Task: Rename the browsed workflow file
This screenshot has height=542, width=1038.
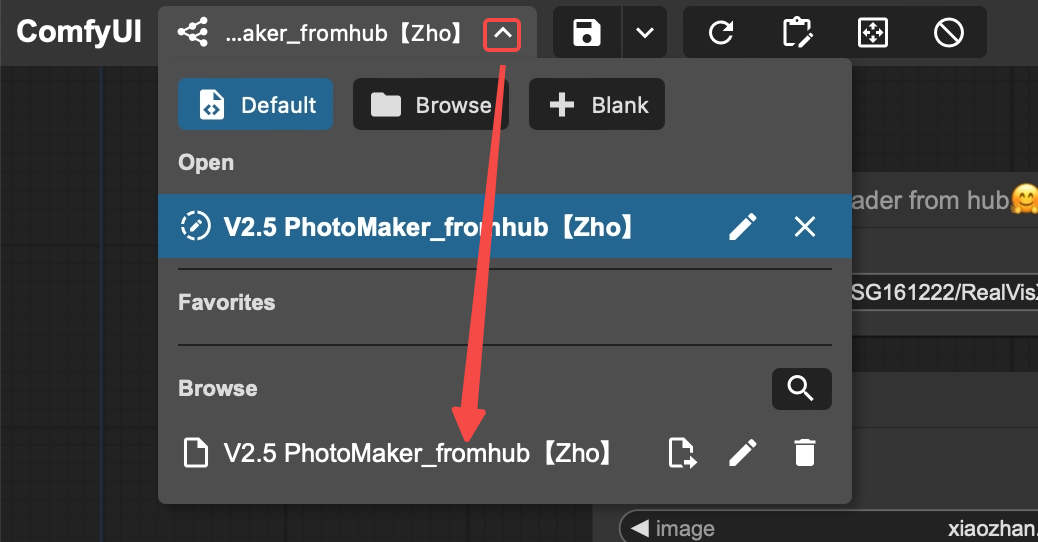Action: pyautogui.click(x=742, y=453)
